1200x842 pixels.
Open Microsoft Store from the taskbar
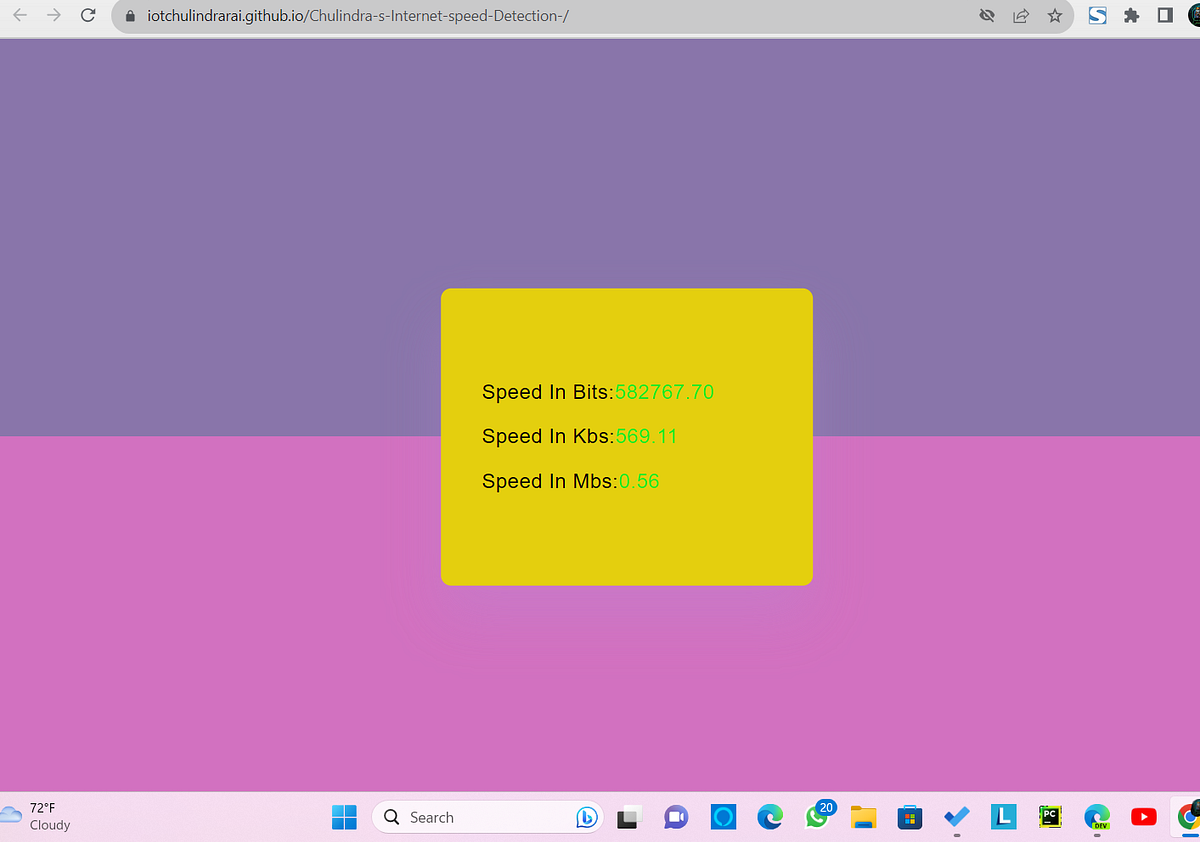click(x=909, y=817)
